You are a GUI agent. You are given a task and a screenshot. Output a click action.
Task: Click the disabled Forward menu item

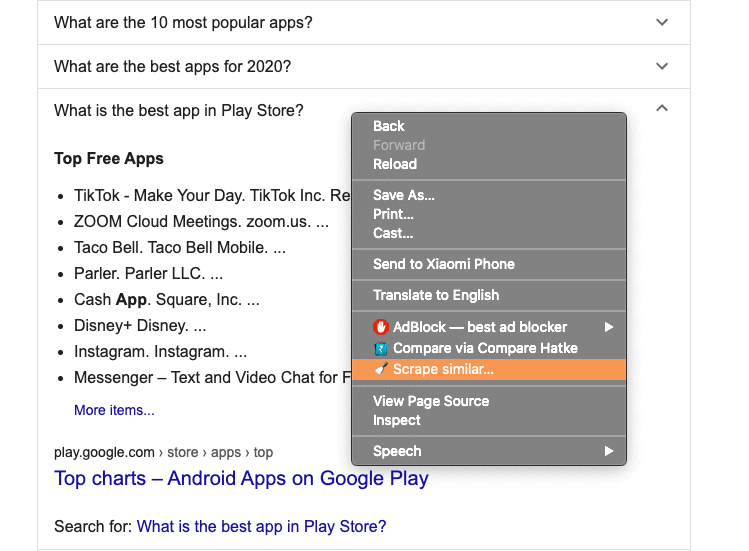tap(489, 145)
